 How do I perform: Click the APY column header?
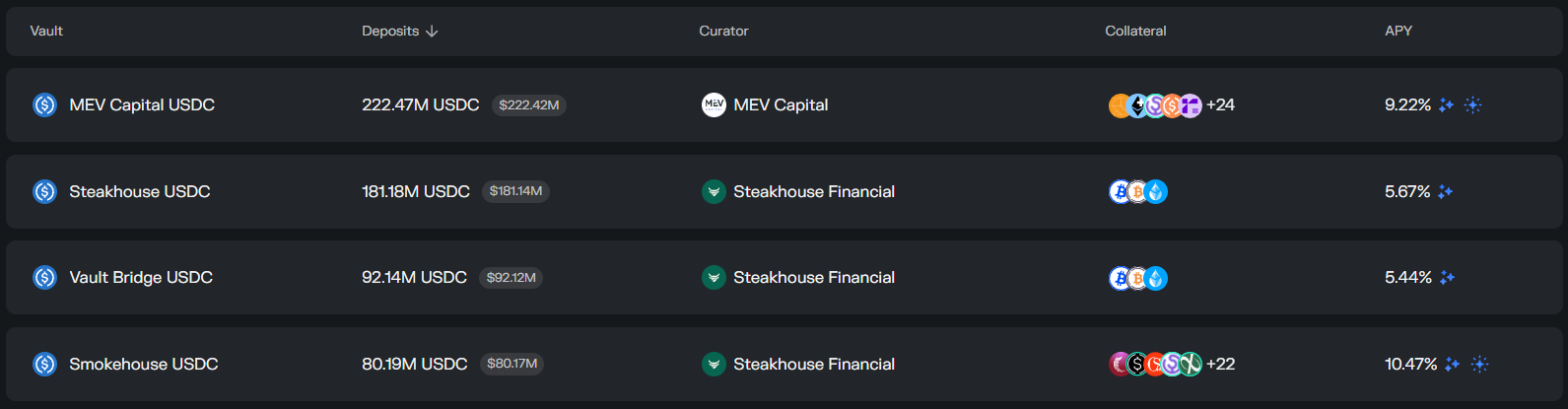(x=1398, y=32)
